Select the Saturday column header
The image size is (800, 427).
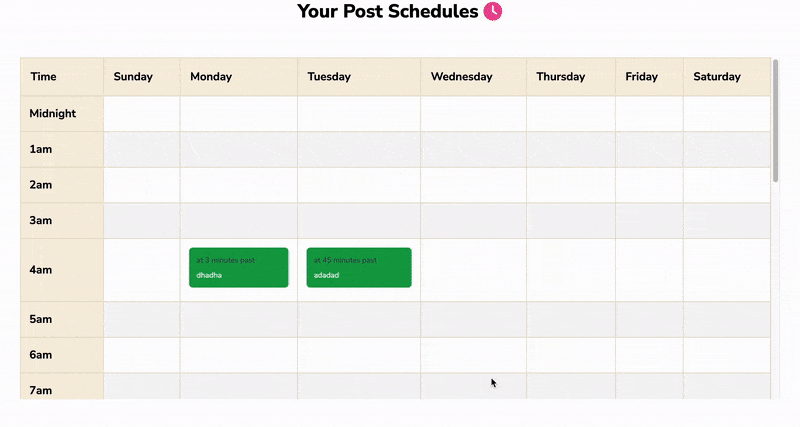[727, 77]
